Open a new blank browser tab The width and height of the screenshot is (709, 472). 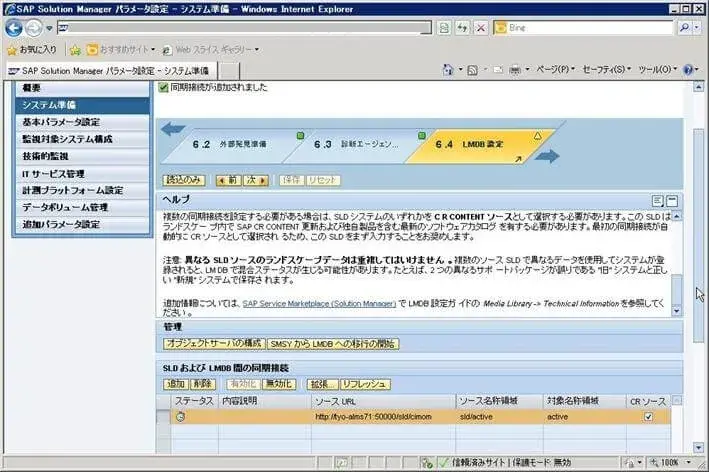(229, 71)
